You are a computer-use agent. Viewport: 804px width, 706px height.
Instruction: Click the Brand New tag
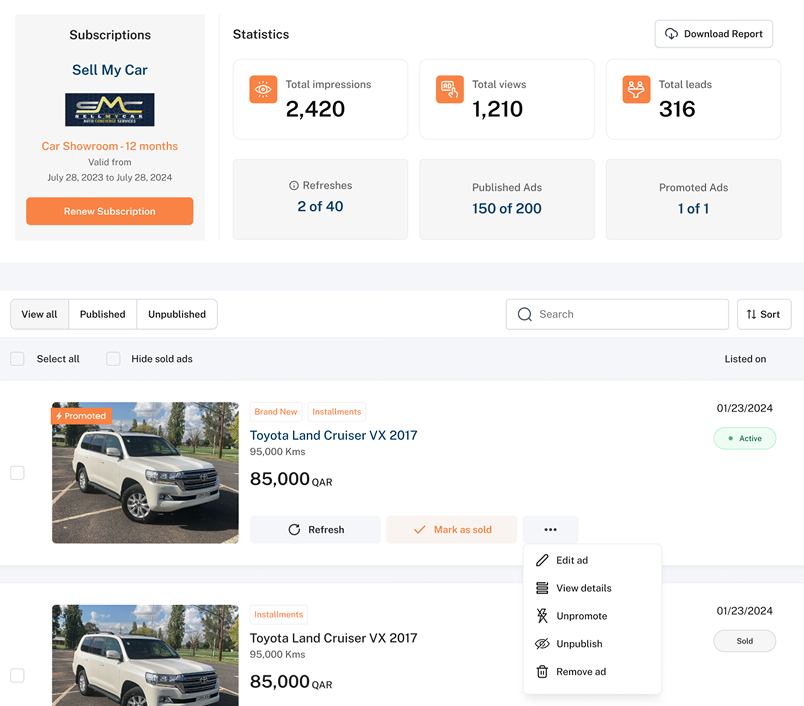pos(276,412)
